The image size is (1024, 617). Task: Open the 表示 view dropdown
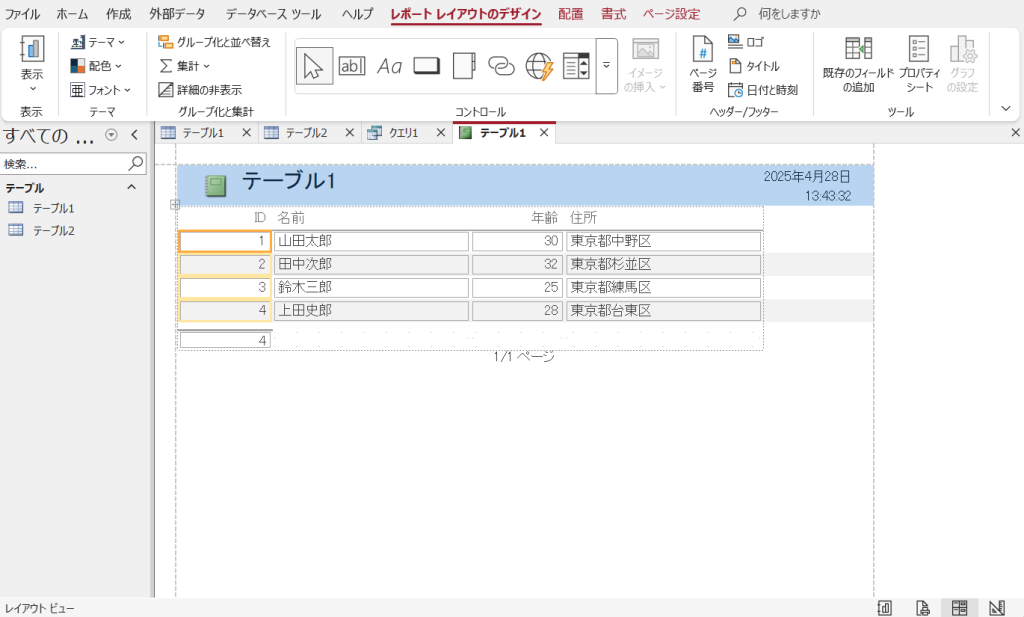point(31,65)
